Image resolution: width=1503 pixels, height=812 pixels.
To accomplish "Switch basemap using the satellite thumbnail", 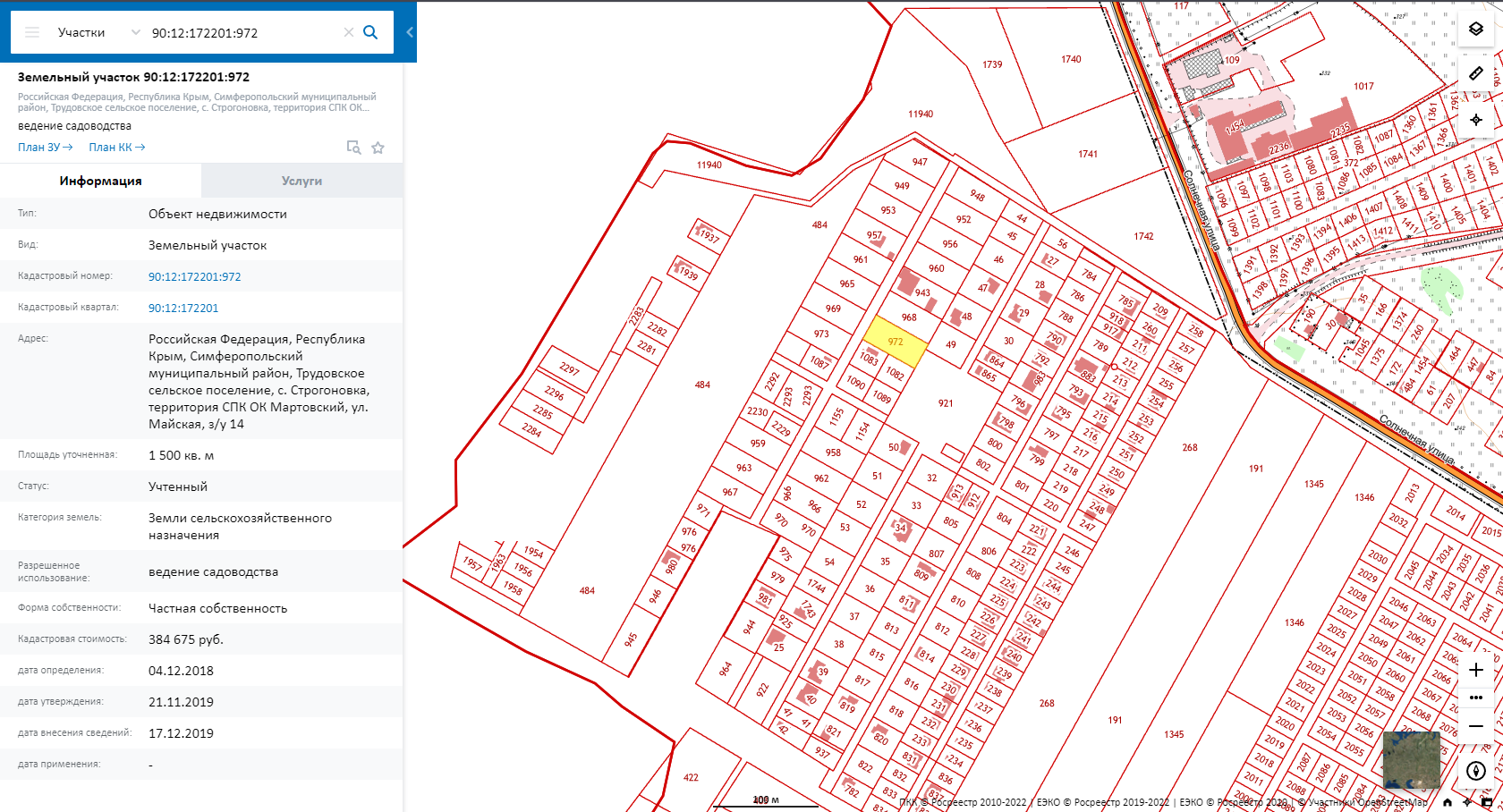I will tap(1411, 760).
